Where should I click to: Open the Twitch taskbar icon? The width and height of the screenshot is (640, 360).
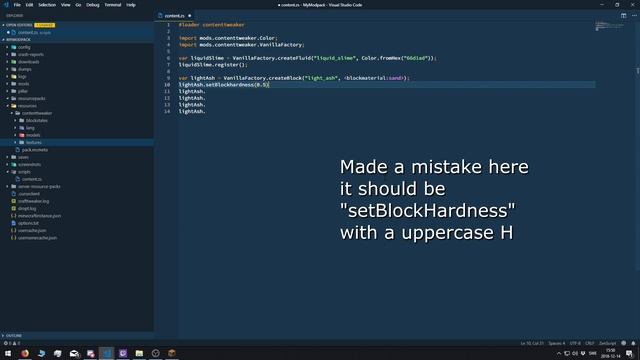pos(123,353)
